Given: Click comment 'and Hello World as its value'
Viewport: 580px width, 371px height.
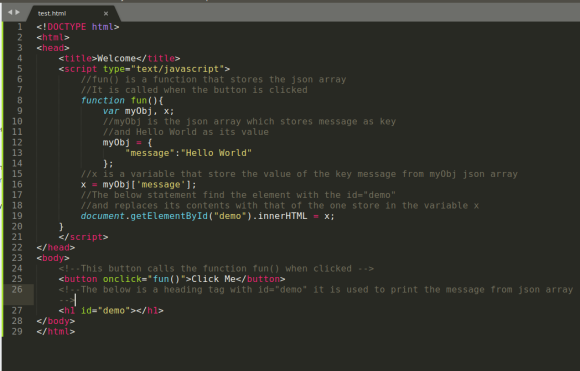Looking at the screenshot, I should pyautogui.click(x=186, y=132).
